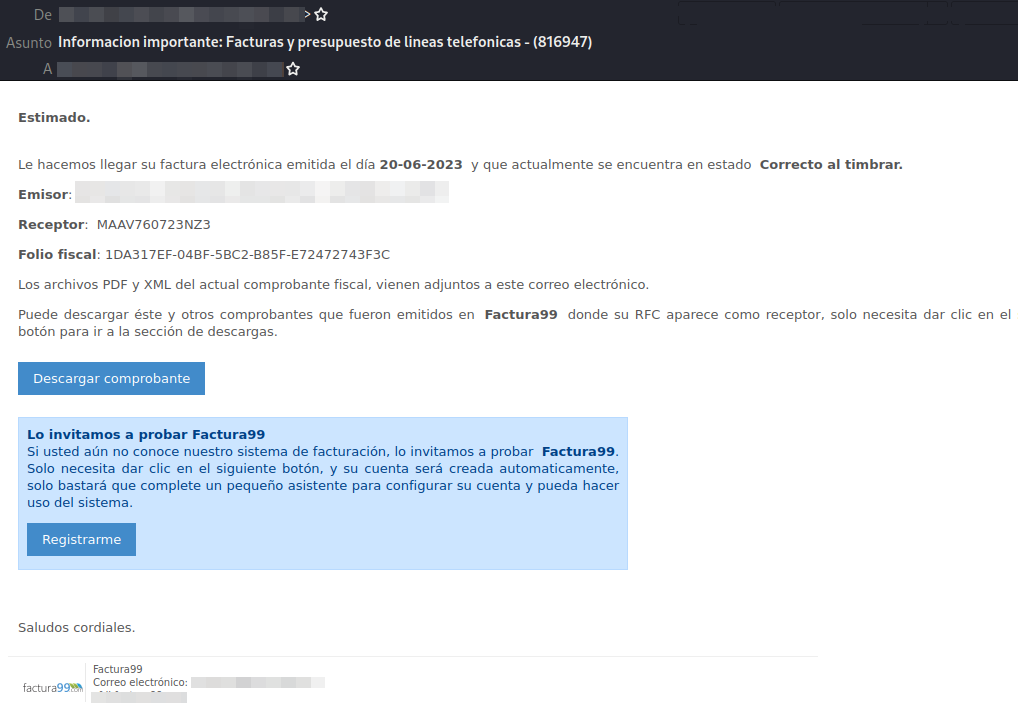Click the 'Saludos cordiales' closing line
The image size is (1018, 720).
pos(76,627)
